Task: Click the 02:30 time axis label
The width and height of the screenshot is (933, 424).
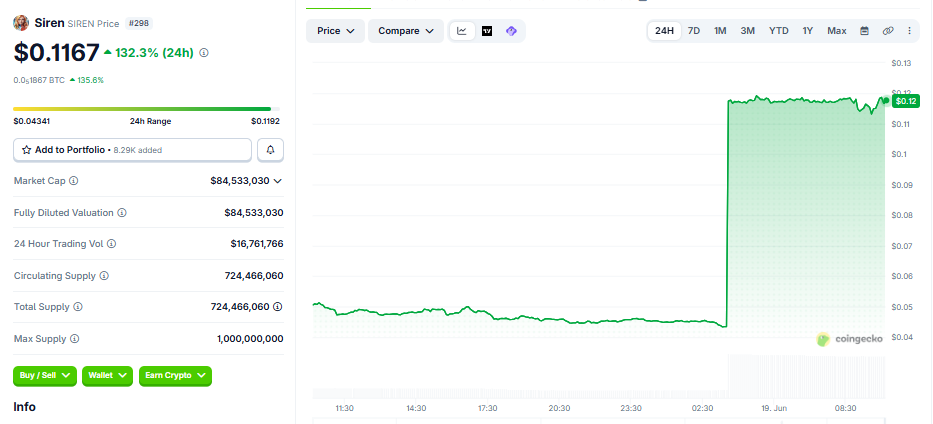Action: [x=702, y=408]
